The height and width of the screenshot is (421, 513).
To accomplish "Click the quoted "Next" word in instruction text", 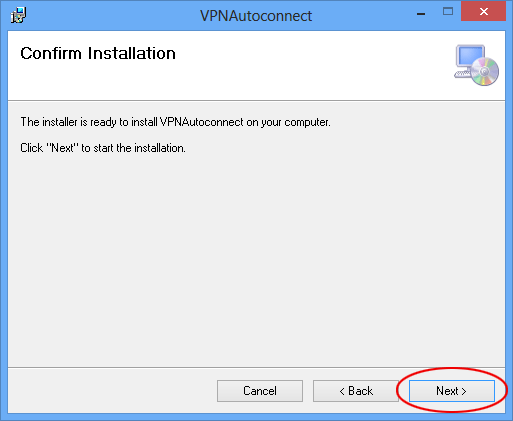I will point(62,148).
